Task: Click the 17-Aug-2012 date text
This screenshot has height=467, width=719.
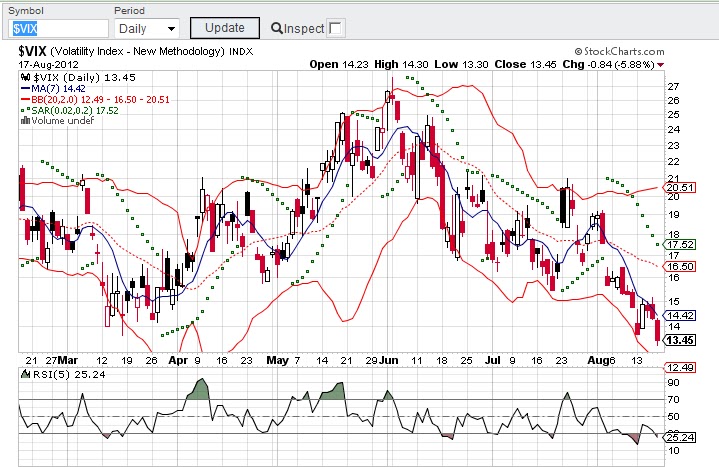Action: pyautogui.click(x=48, y=65)
